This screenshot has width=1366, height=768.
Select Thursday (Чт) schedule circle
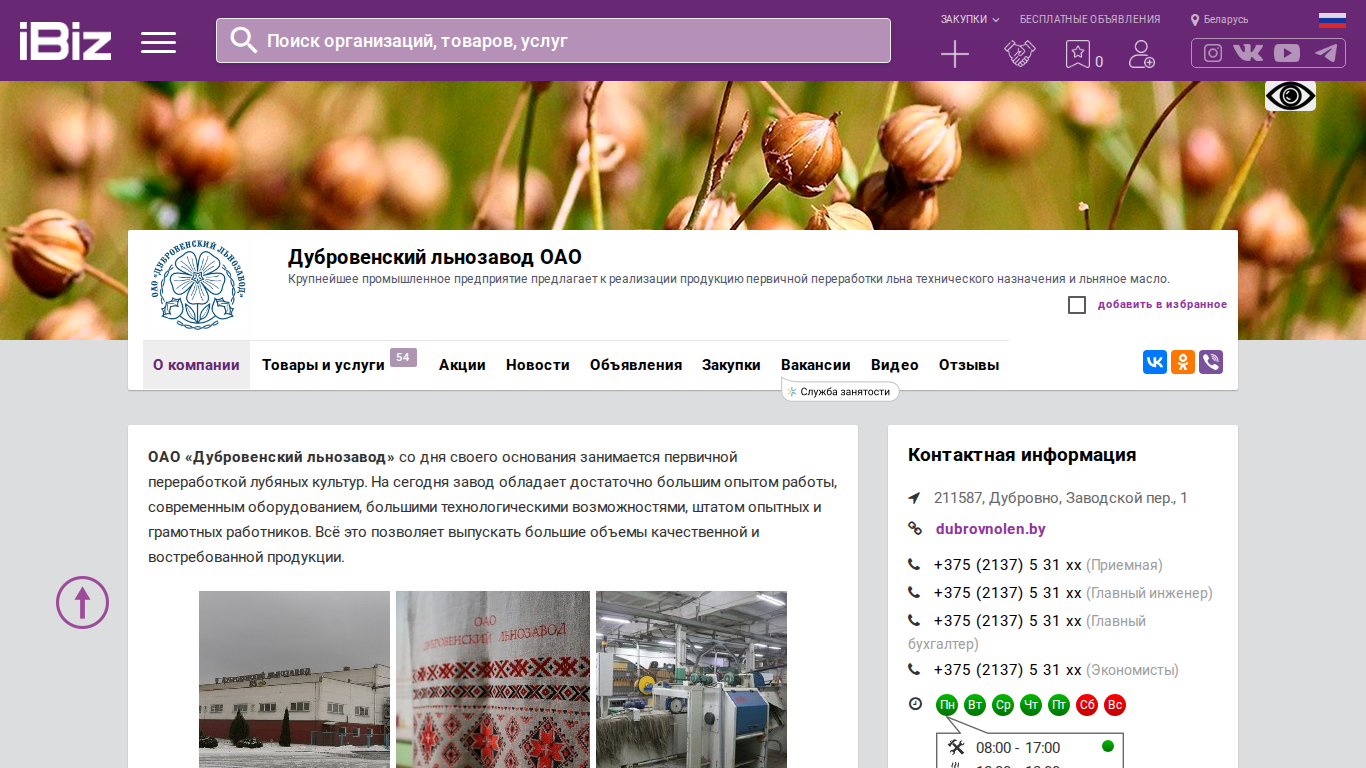click(x=1031, y=705)
